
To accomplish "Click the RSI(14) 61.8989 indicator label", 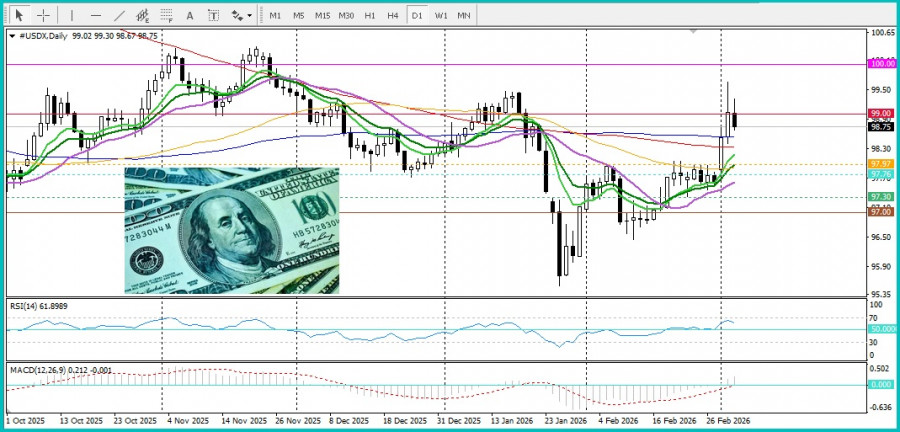I will pos(39,306).
